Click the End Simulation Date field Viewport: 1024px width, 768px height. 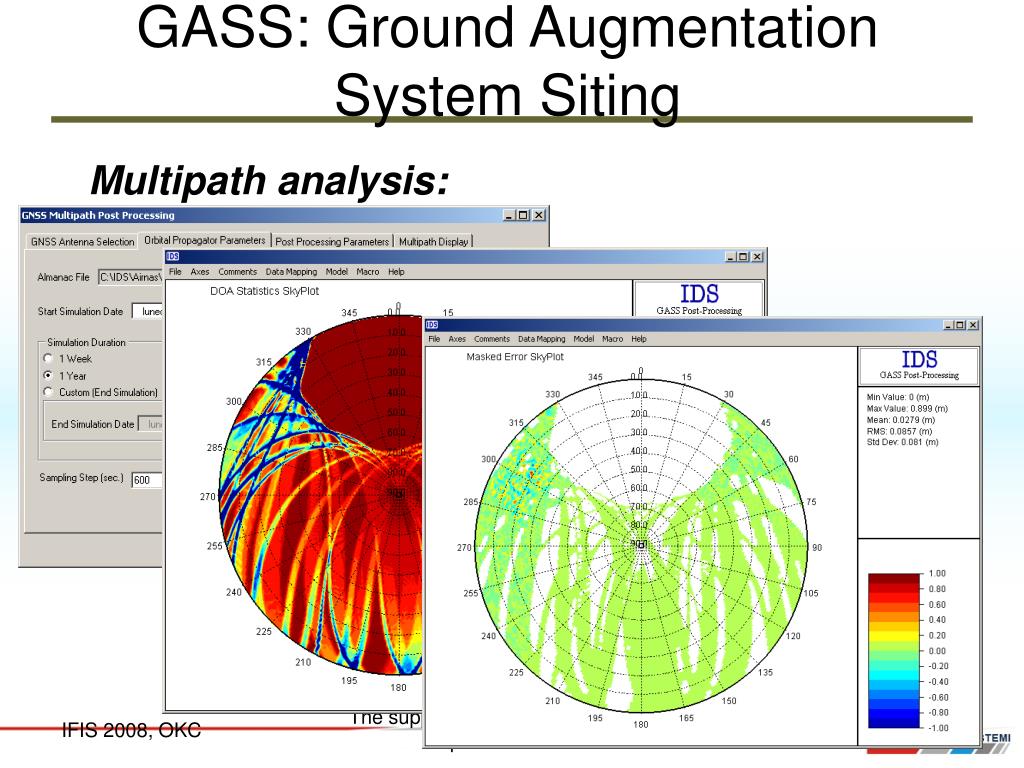[x=152, y=424]
